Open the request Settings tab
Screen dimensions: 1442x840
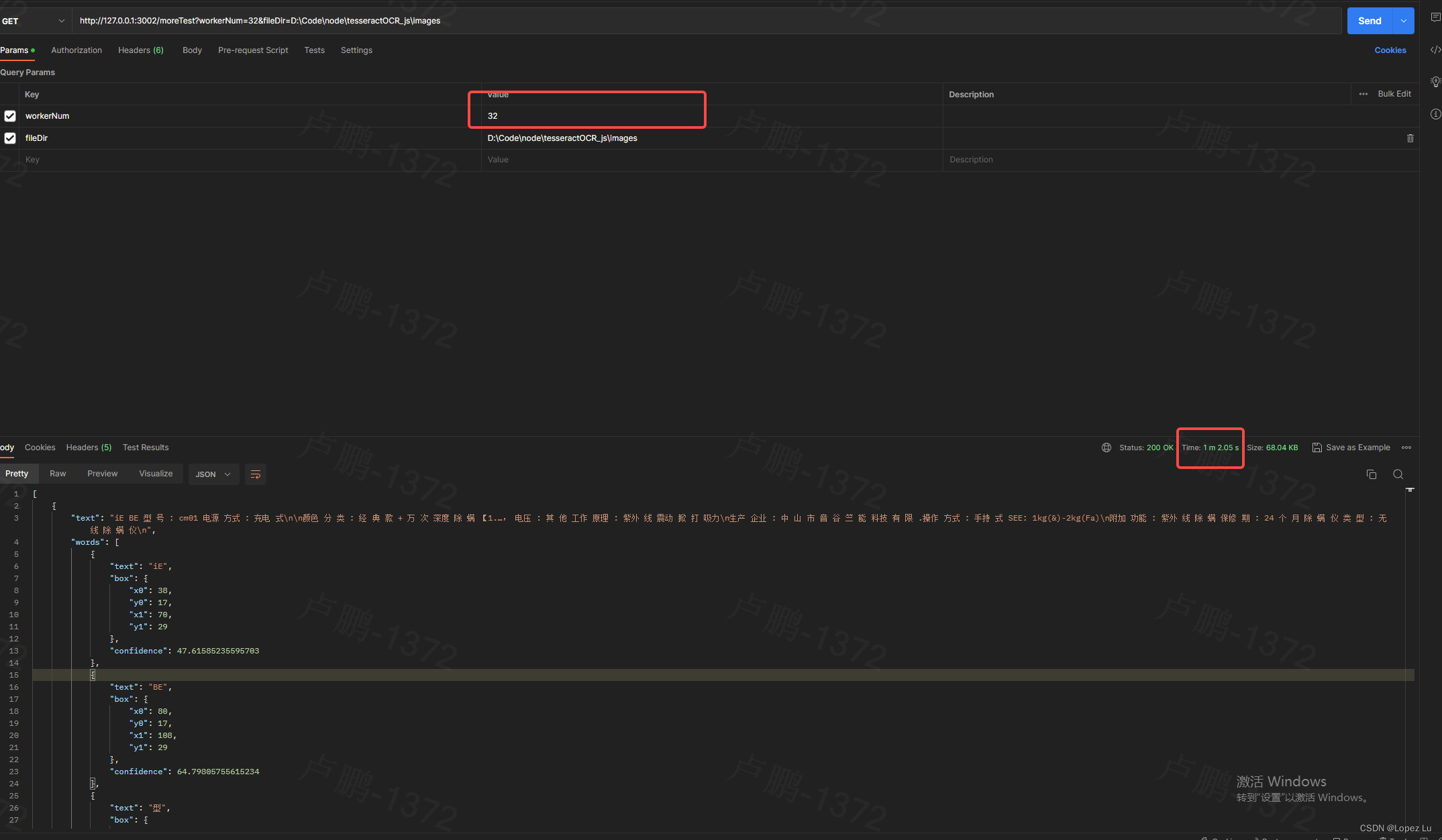pyautogui.click(x=356, y=50)
